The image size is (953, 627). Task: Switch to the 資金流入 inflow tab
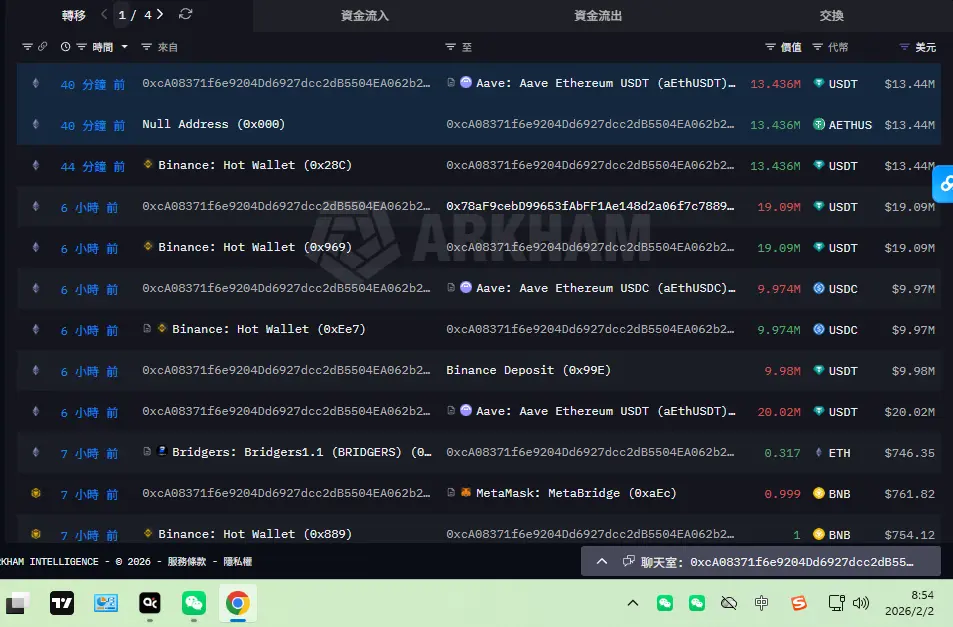365,16
